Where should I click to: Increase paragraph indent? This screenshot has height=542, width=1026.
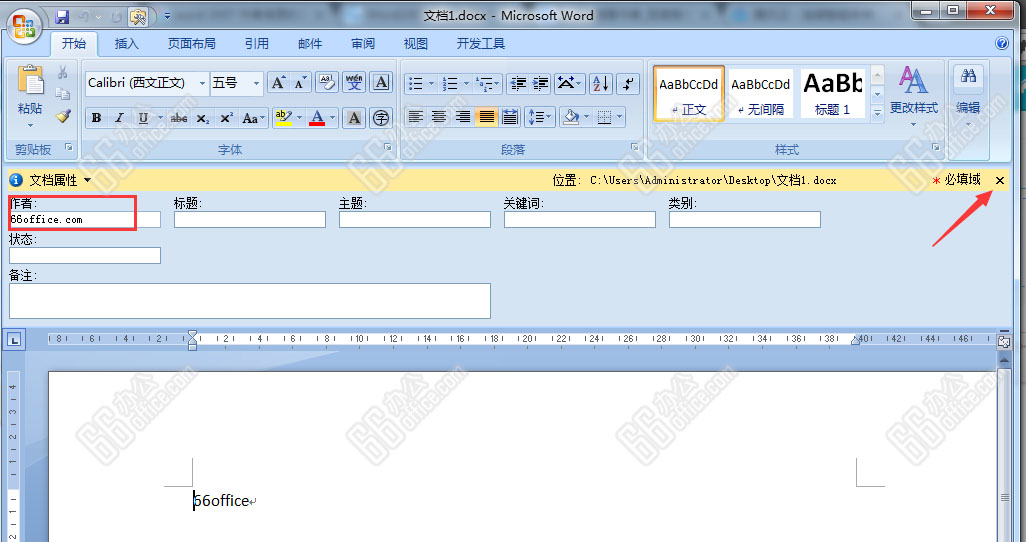coord(541,83)
